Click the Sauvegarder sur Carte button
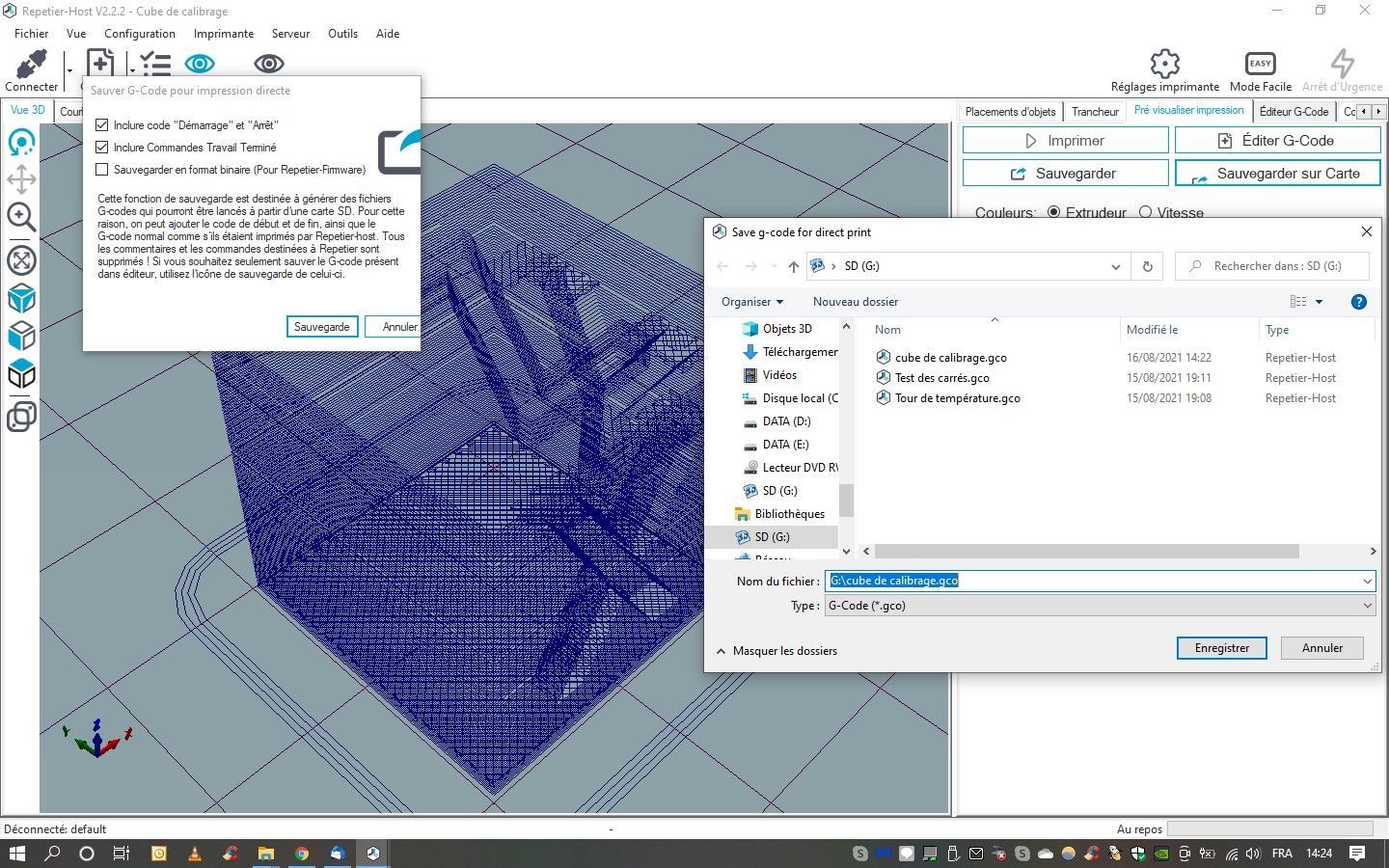The width and height of the screenshot is (1389, 868). click(x=1277, y=174)
